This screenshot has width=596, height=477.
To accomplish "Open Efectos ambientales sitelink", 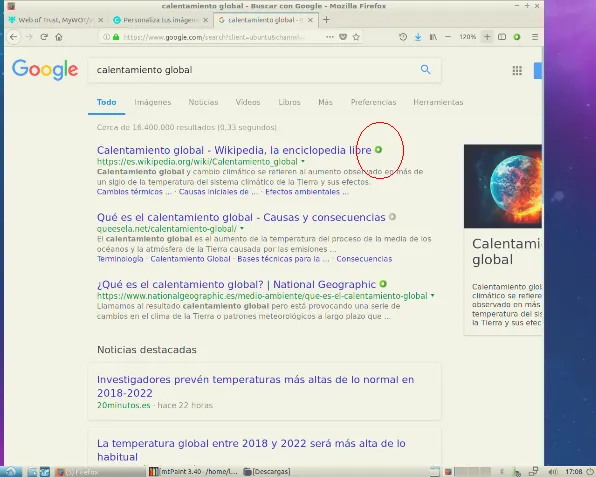I will tap(307, 192).
